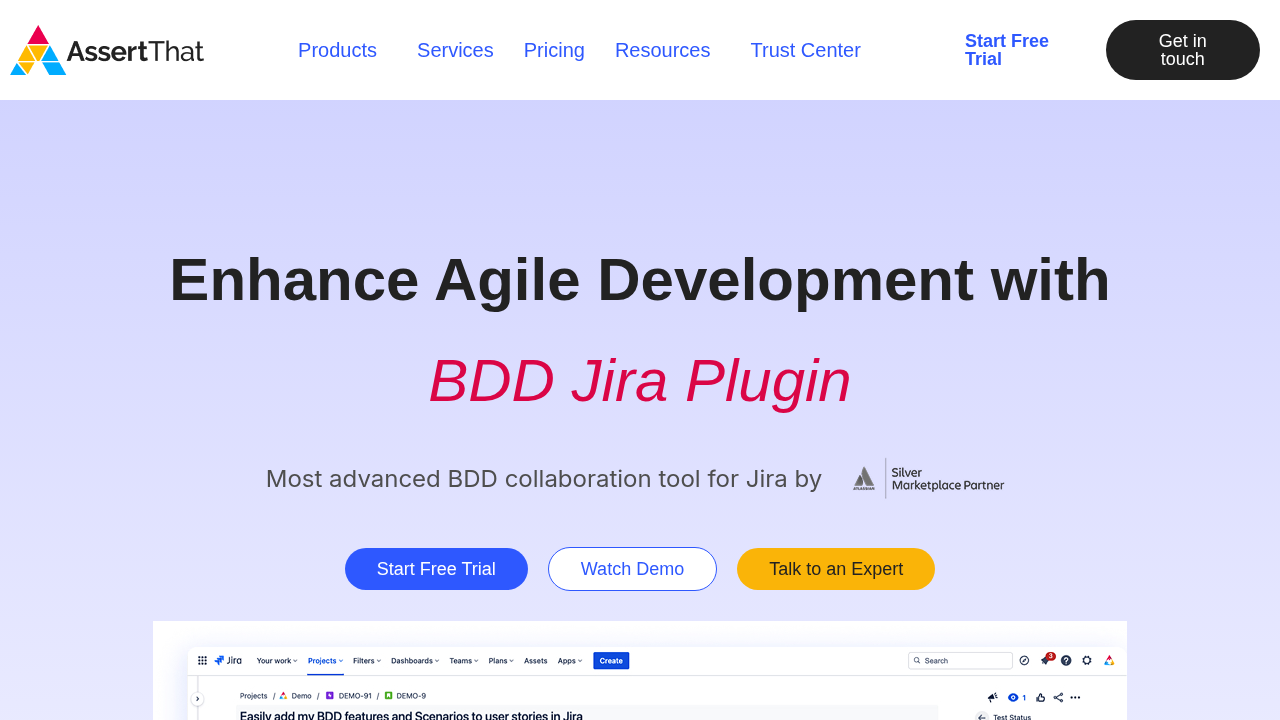Open the three-dot more actions menu on the issue
Image resolution: width=1280 pixels, height=720 pixels.
click(x=1075, y=697)
